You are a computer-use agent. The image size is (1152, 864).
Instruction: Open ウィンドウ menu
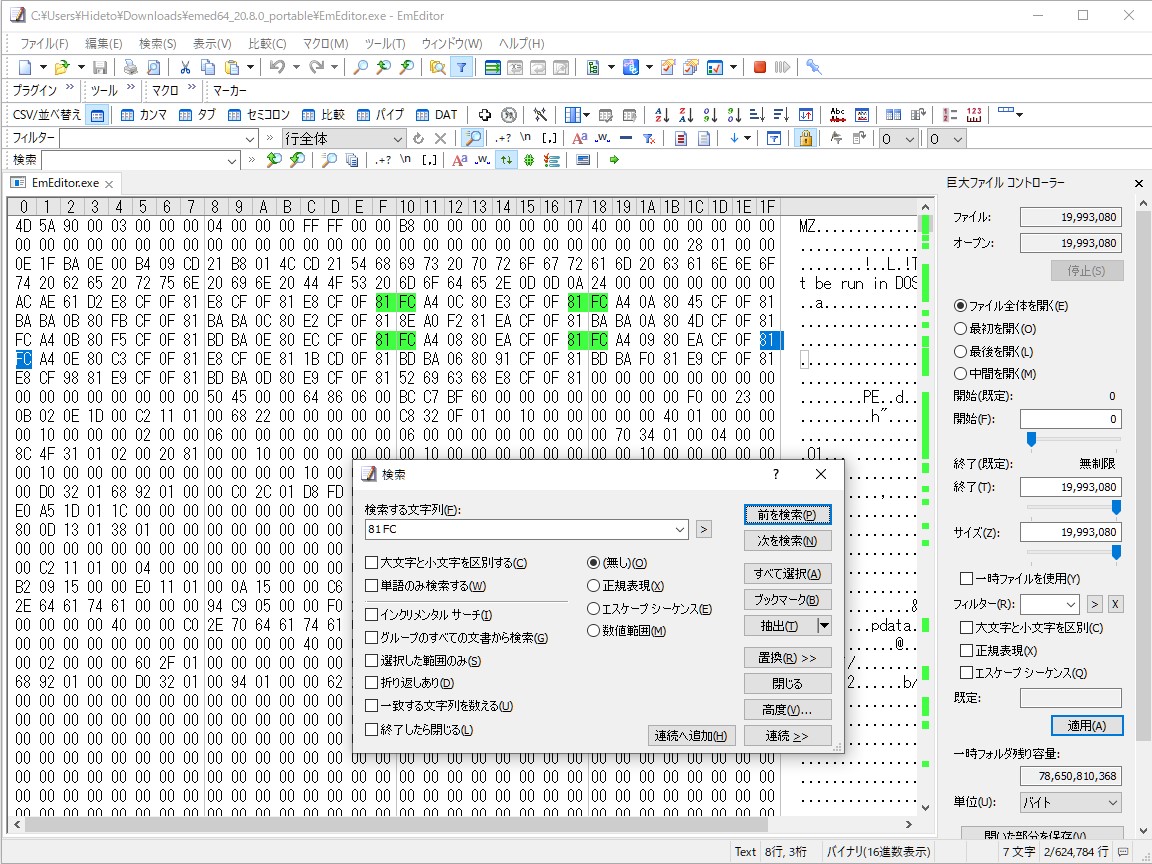tap(452, 44)
